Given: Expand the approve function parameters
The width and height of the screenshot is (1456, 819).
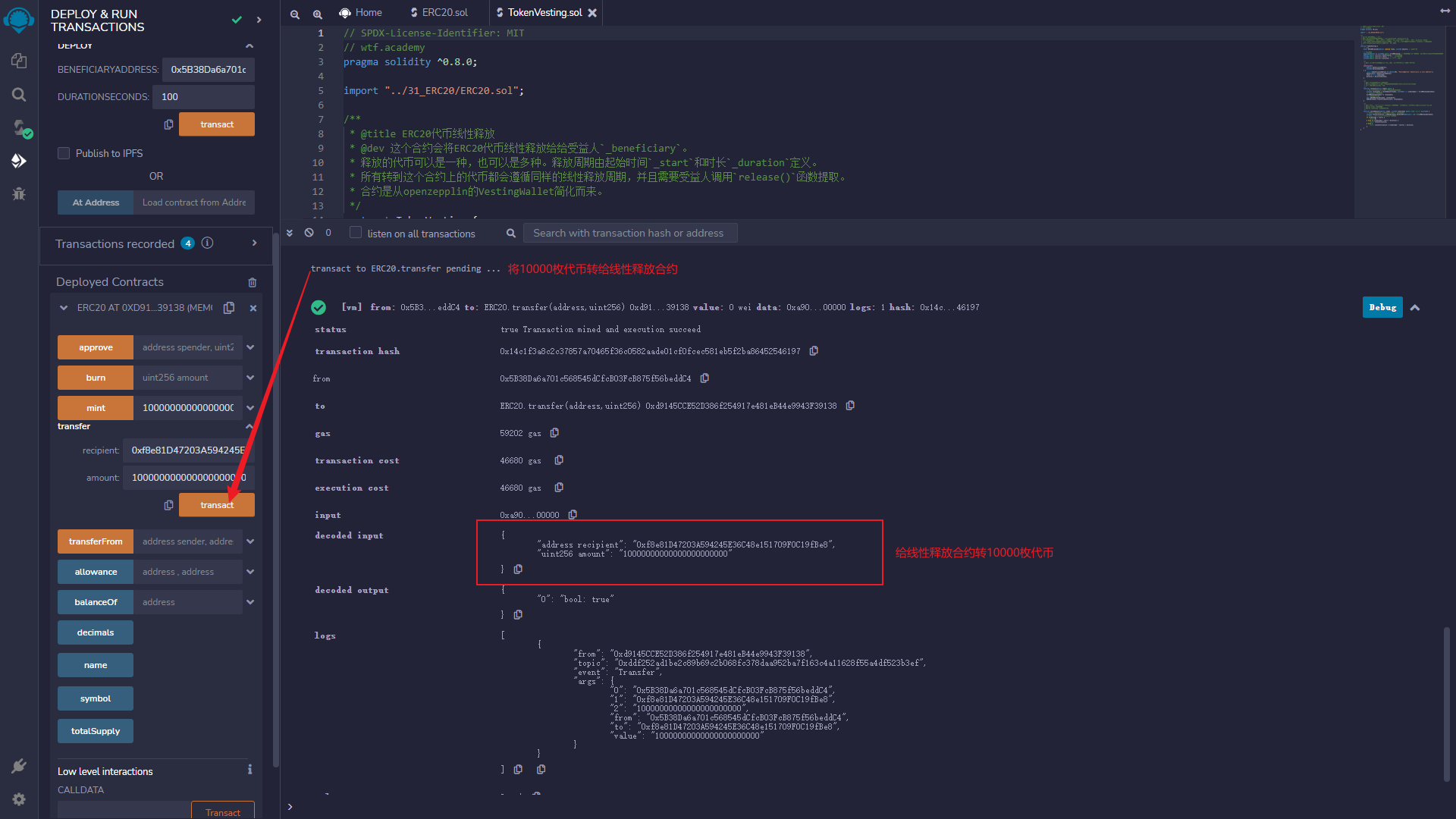Looking at the screenshot, I should point(250,347).
